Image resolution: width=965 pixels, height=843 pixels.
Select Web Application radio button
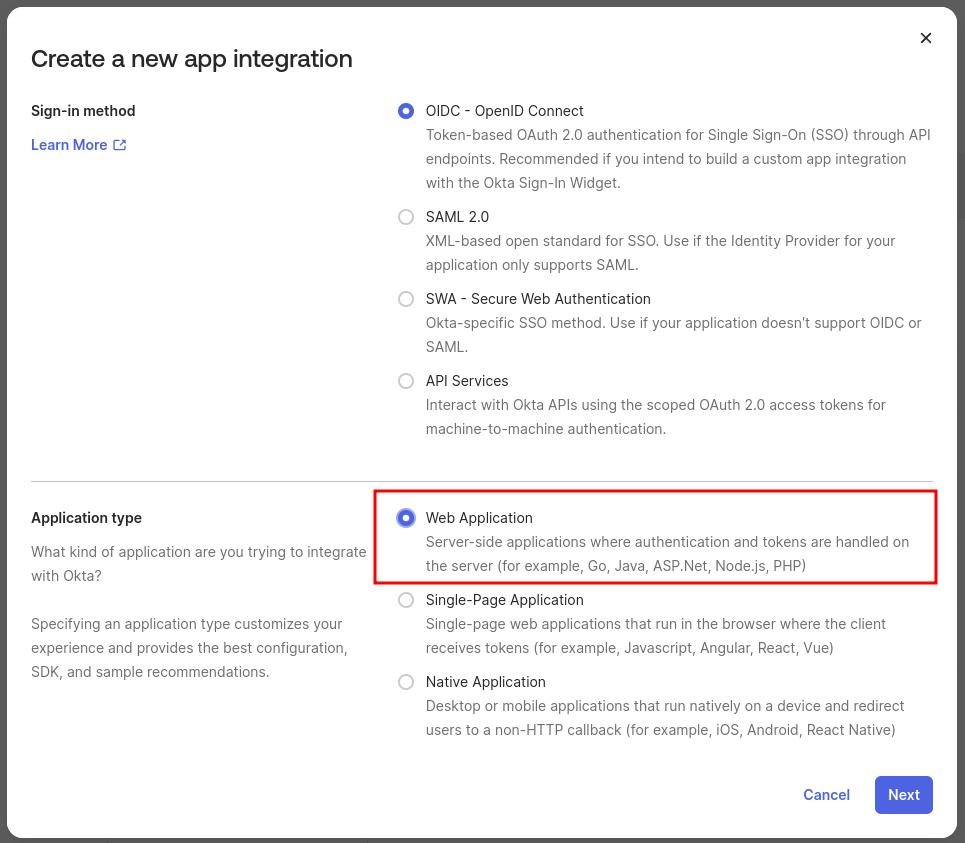pyautogui.click(x=406, y=518)
